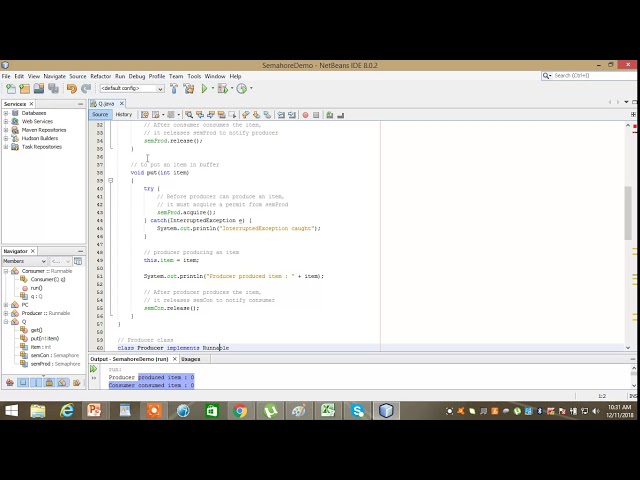Toggle Show Inner Classes filter in Navigator
640x480 pixels.
coord(62,382)
